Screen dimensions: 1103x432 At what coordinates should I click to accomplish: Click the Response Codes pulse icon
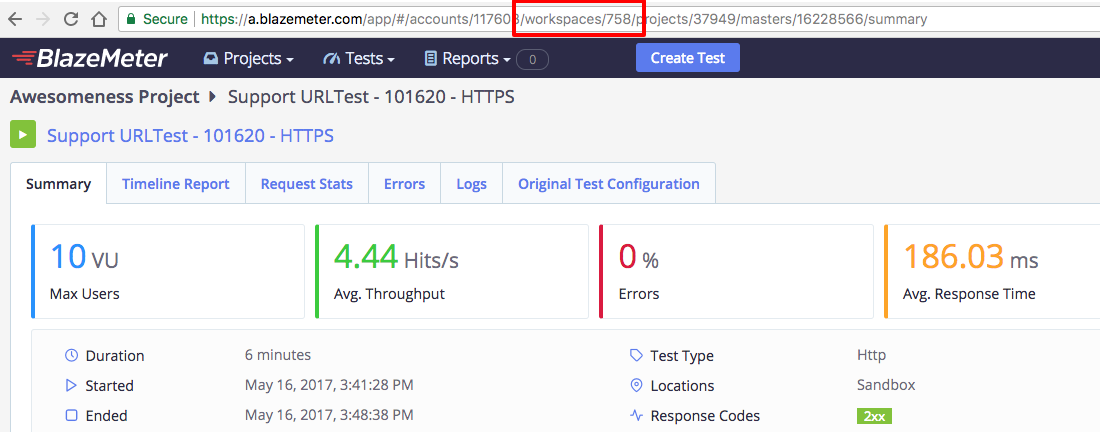(637, 415)
